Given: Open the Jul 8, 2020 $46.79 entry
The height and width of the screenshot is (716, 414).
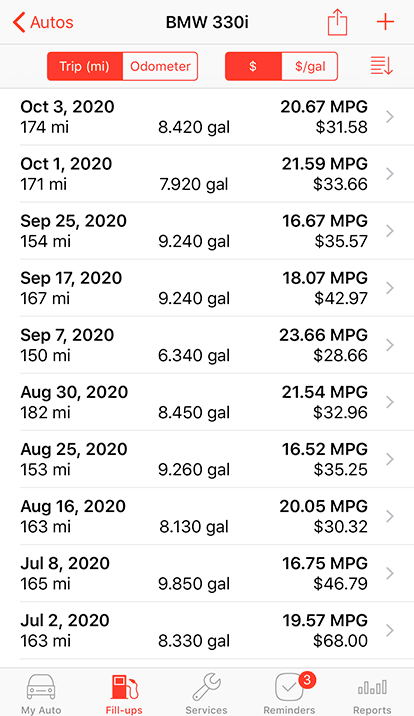Looking at the screenshot, I should tap(207, 574).
